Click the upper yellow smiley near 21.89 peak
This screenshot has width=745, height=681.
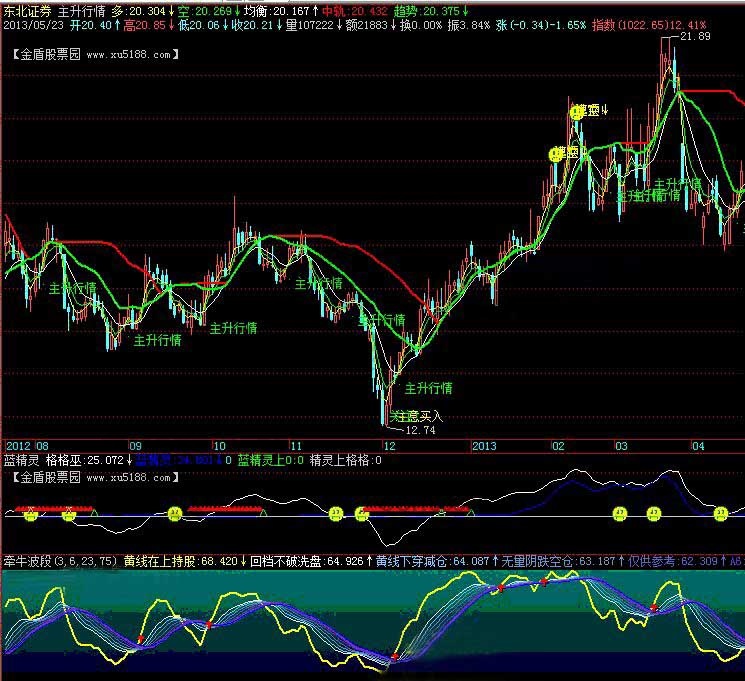(x=577, y=112)
